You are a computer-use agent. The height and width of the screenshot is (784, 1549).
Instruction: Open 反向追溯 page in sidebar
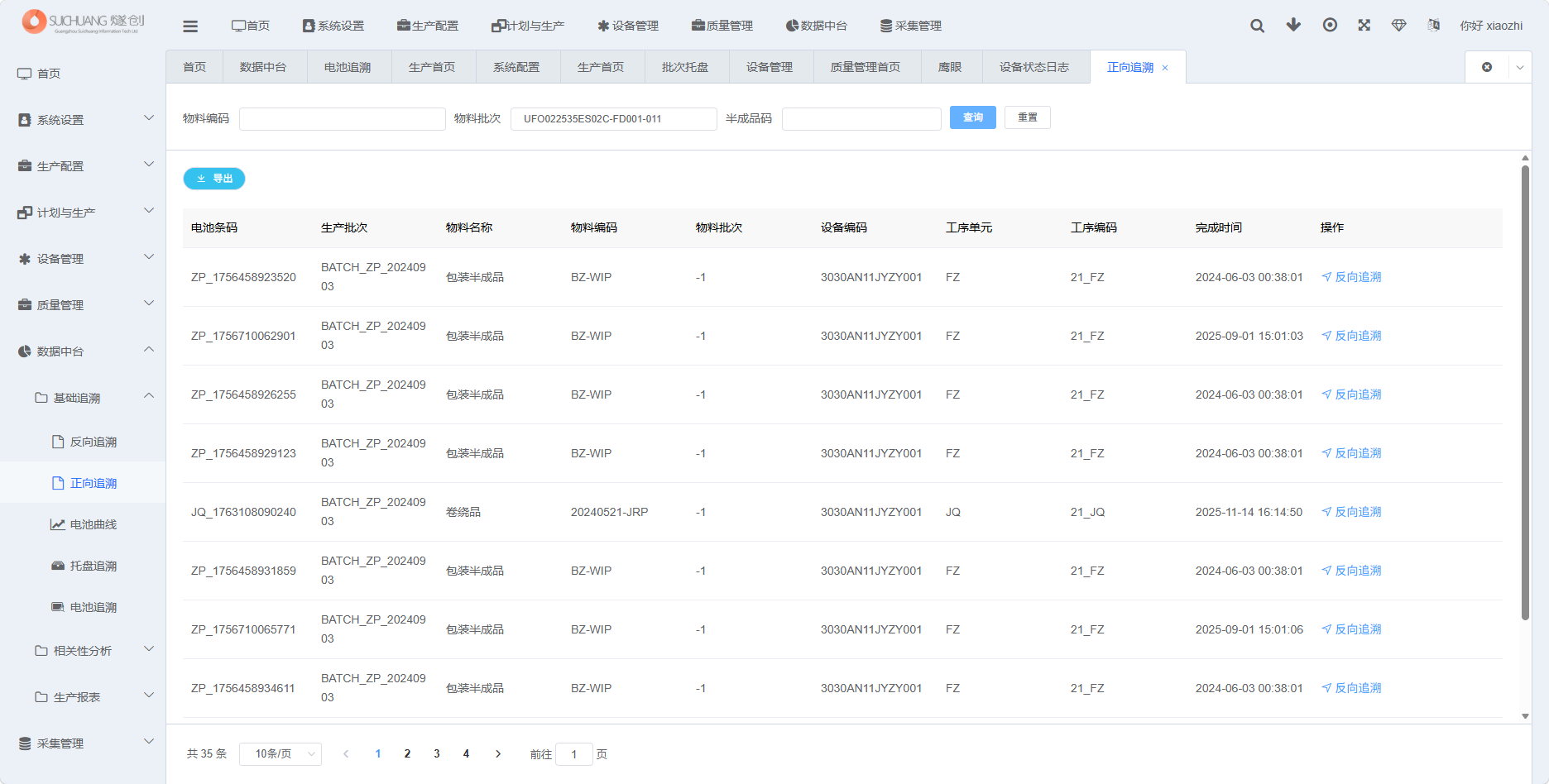tap(83, 442)
